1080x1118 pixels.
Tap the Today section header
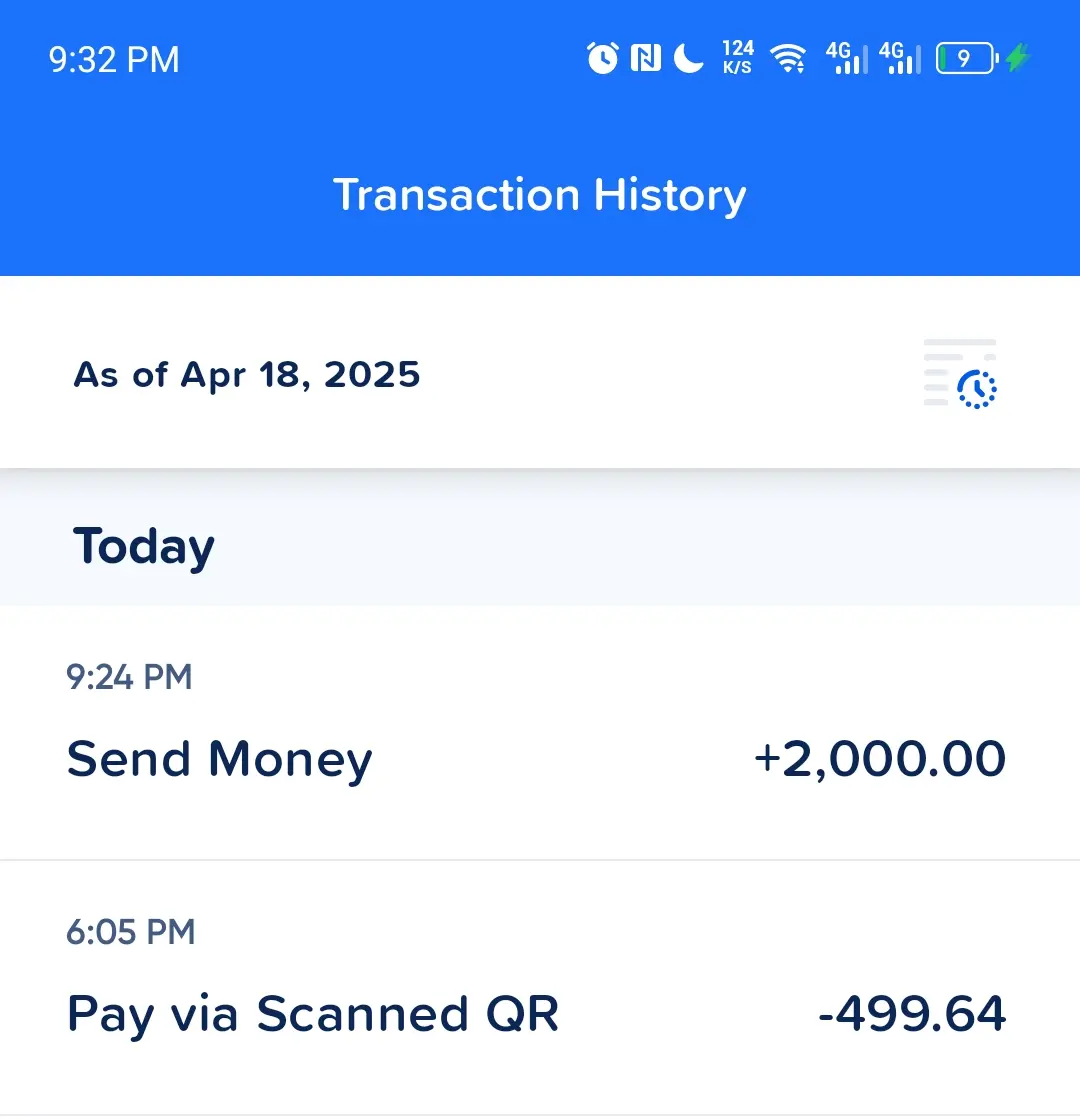point(143,547)
